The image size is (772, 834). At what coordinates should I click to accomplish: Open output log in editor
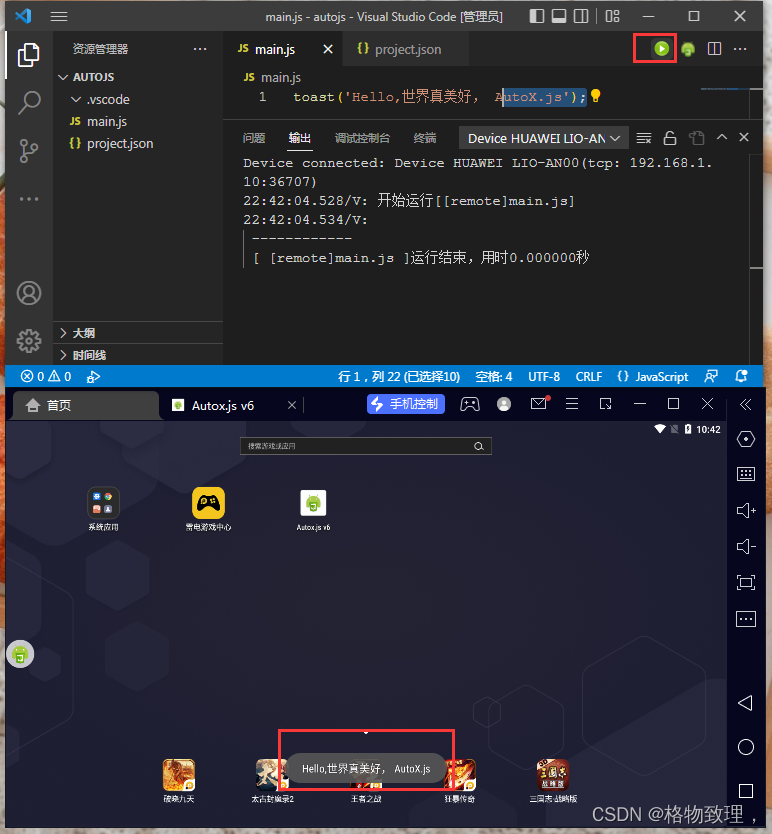pyautogui.click(x=696, y=138)
